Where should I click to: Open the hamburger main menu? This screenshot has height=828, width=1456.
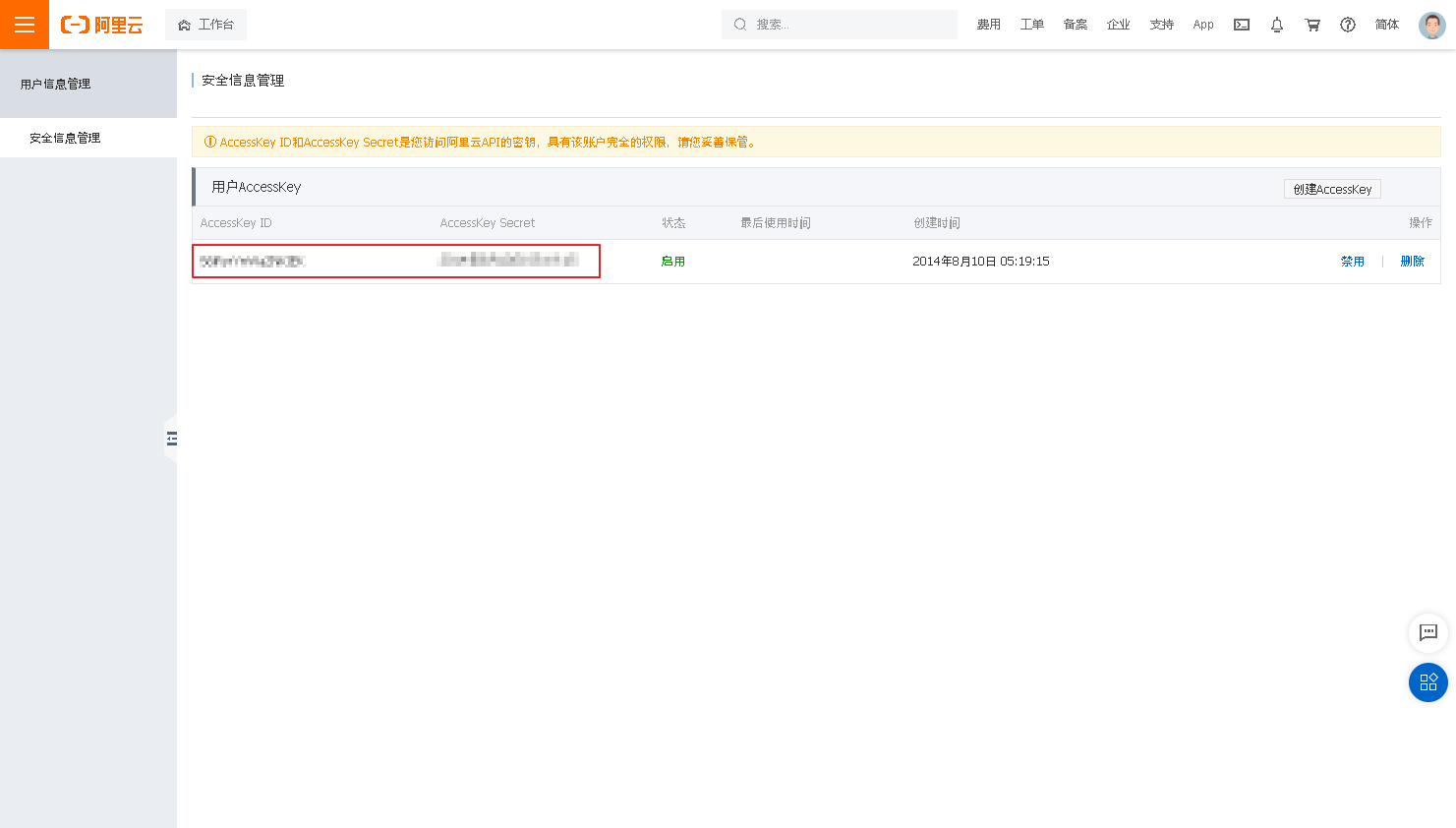tap(25, 25)
